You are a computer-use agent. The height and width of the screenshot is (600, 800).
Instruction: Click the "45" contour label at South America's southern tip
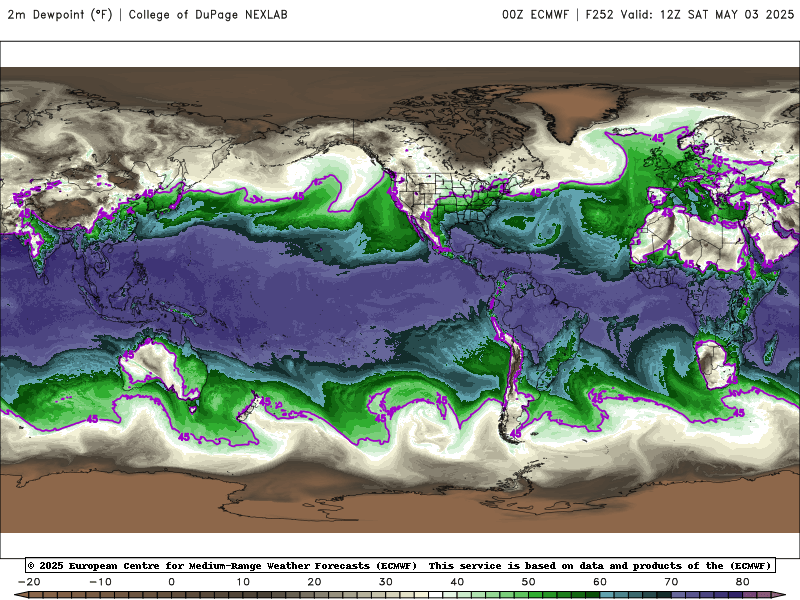click(x=515, y=434)
